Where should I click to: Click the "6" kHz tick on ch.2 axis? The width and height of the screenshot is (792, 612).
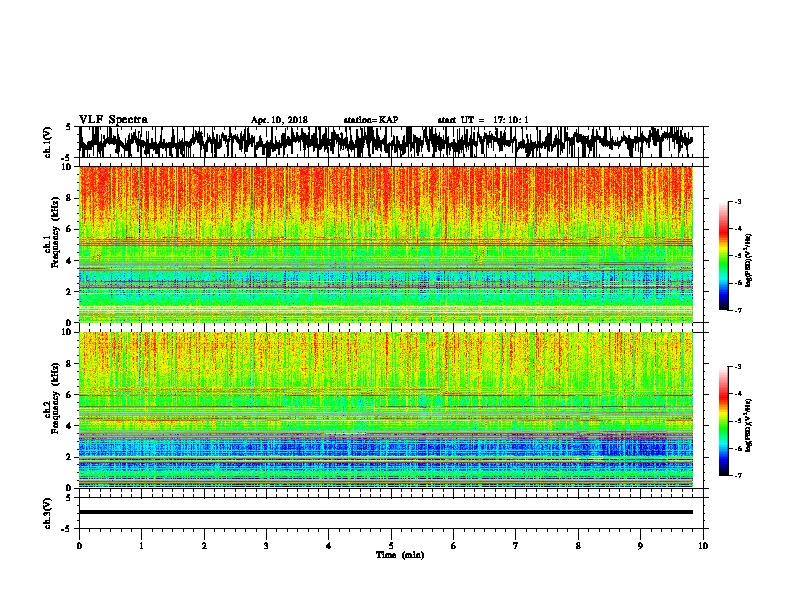click(x=70, y=395)
